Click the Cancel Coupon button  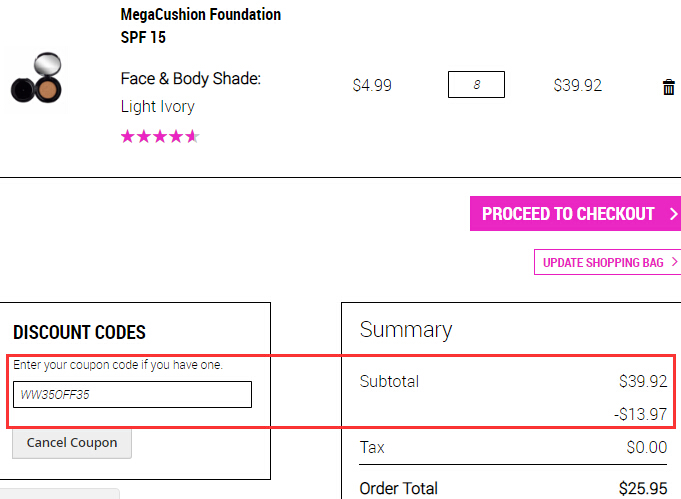click(x=72, y=443)
